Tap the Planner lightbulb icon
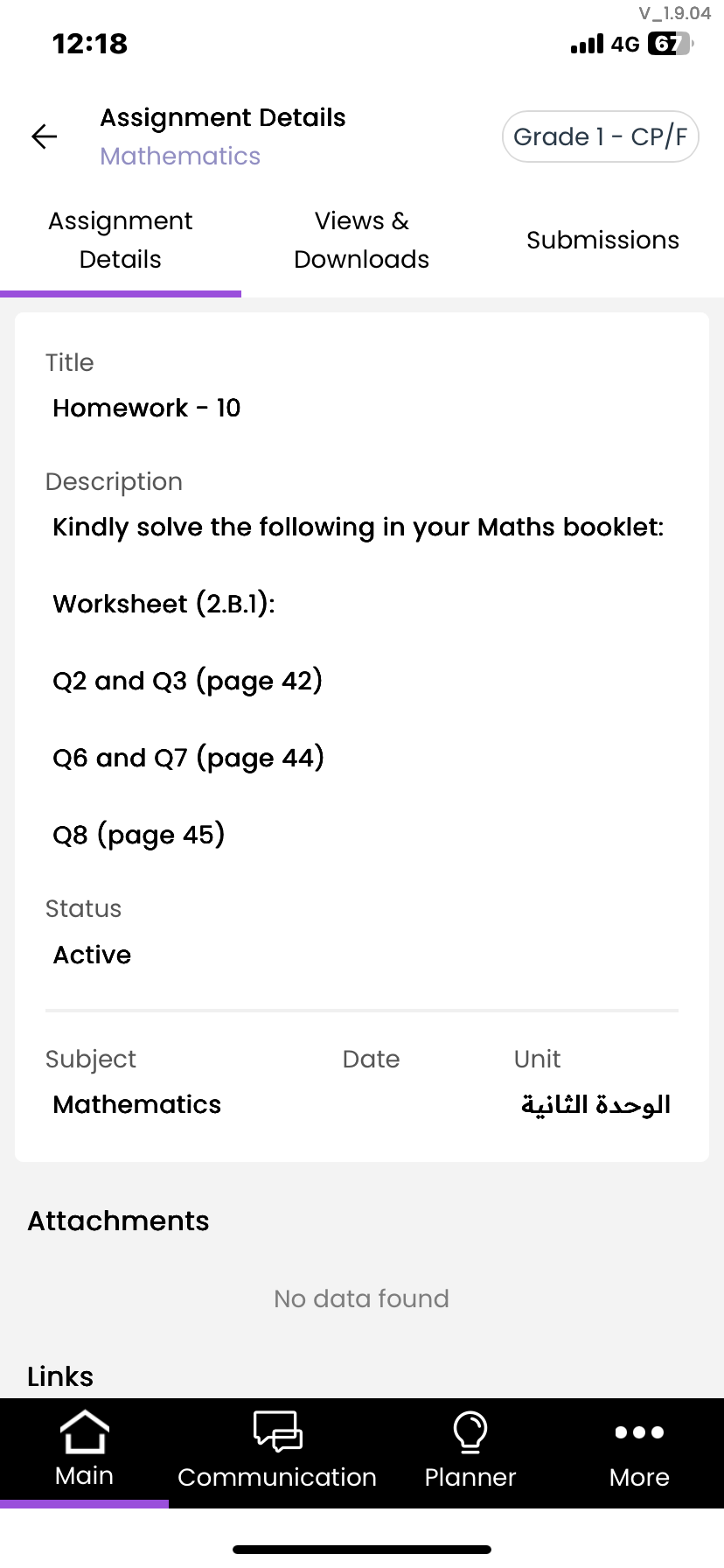 470,1432
